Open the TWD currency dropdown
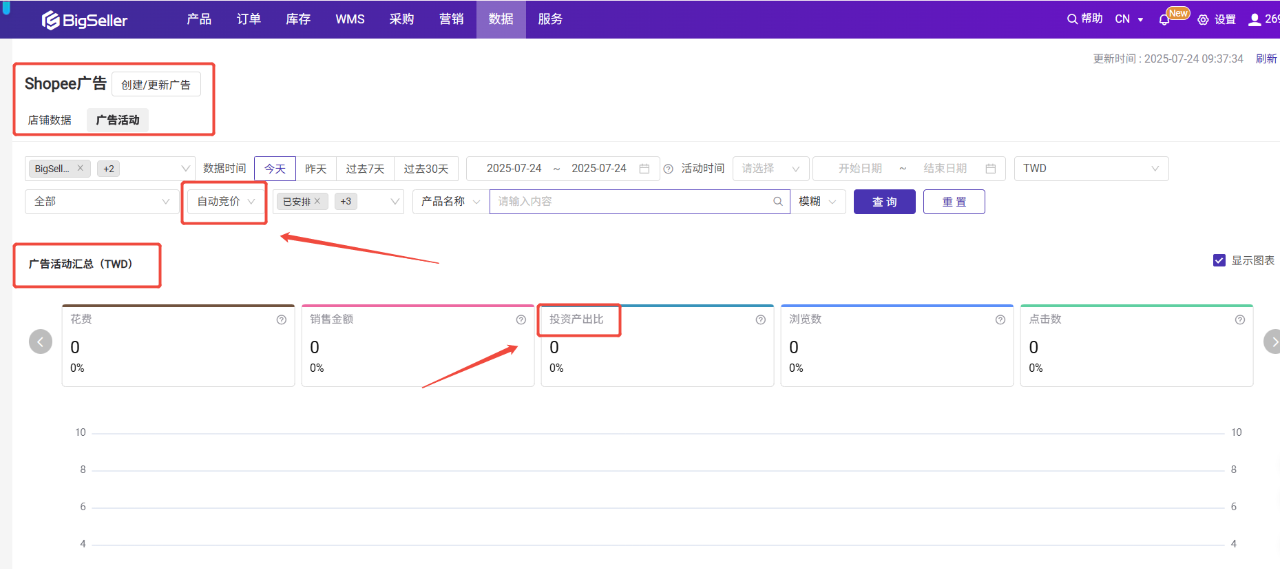 1090,169
